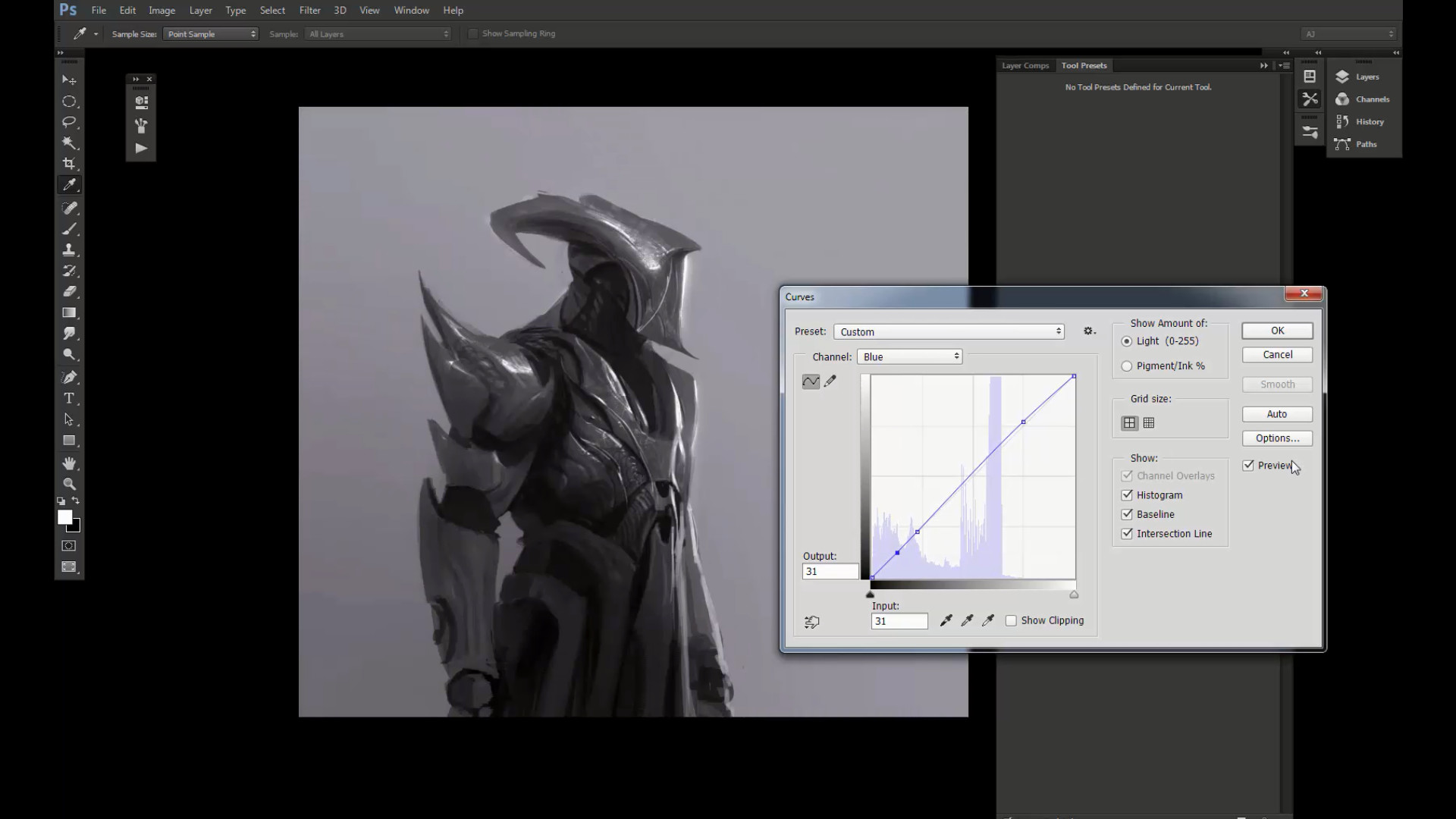Select the Brush tool
The image size is (1456, 819).
(69, 229)
